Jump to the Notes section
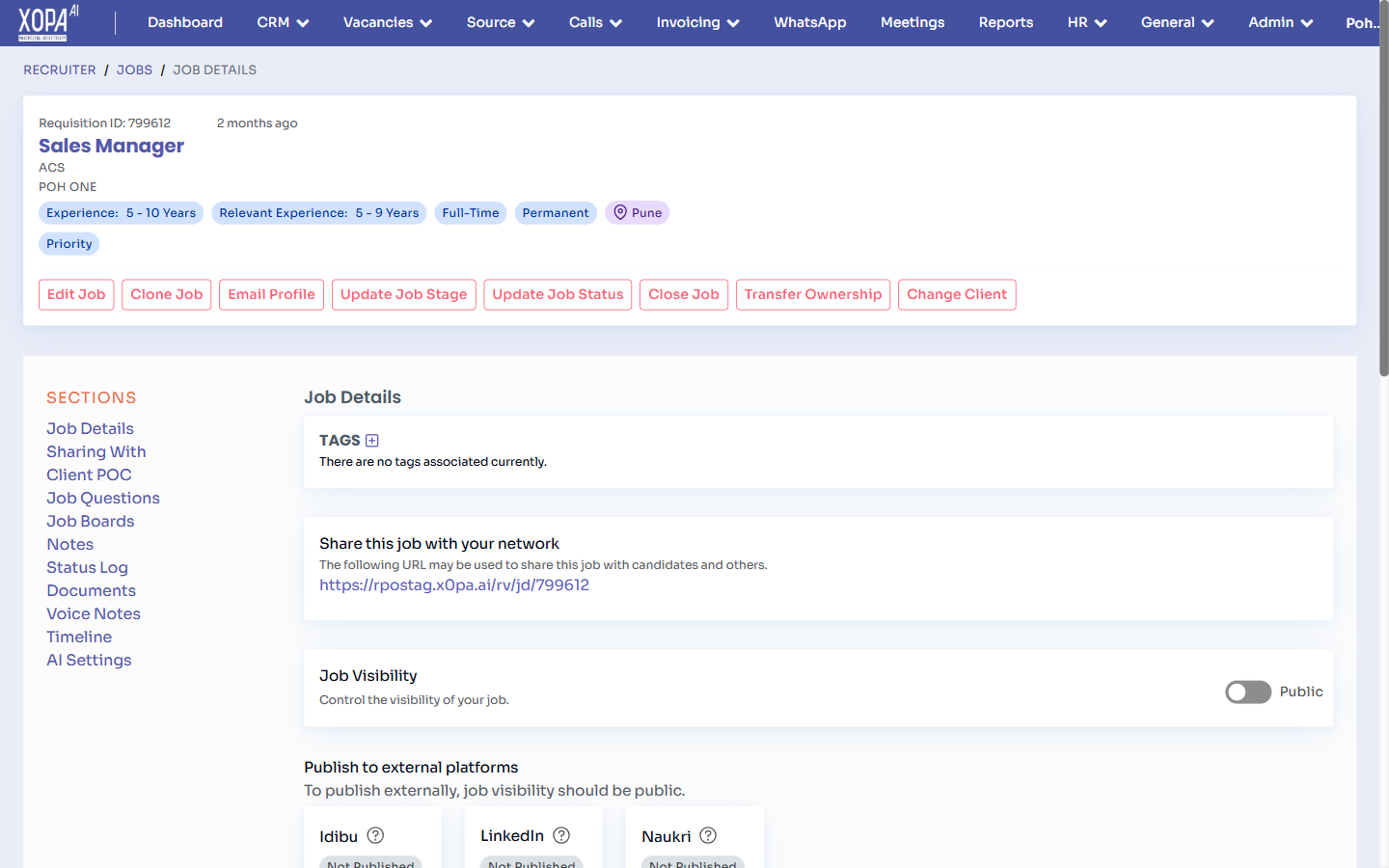 (70, 544)
